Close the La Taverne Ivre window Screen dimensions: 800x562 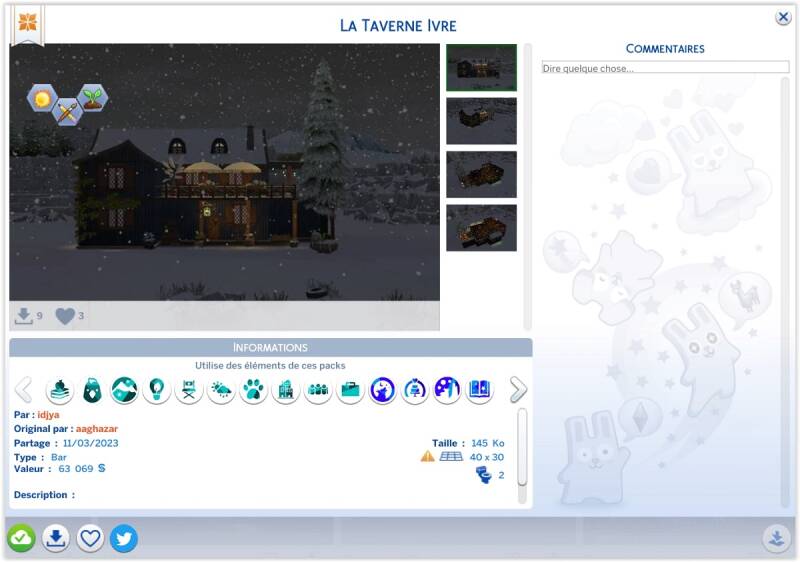(783, 17)
